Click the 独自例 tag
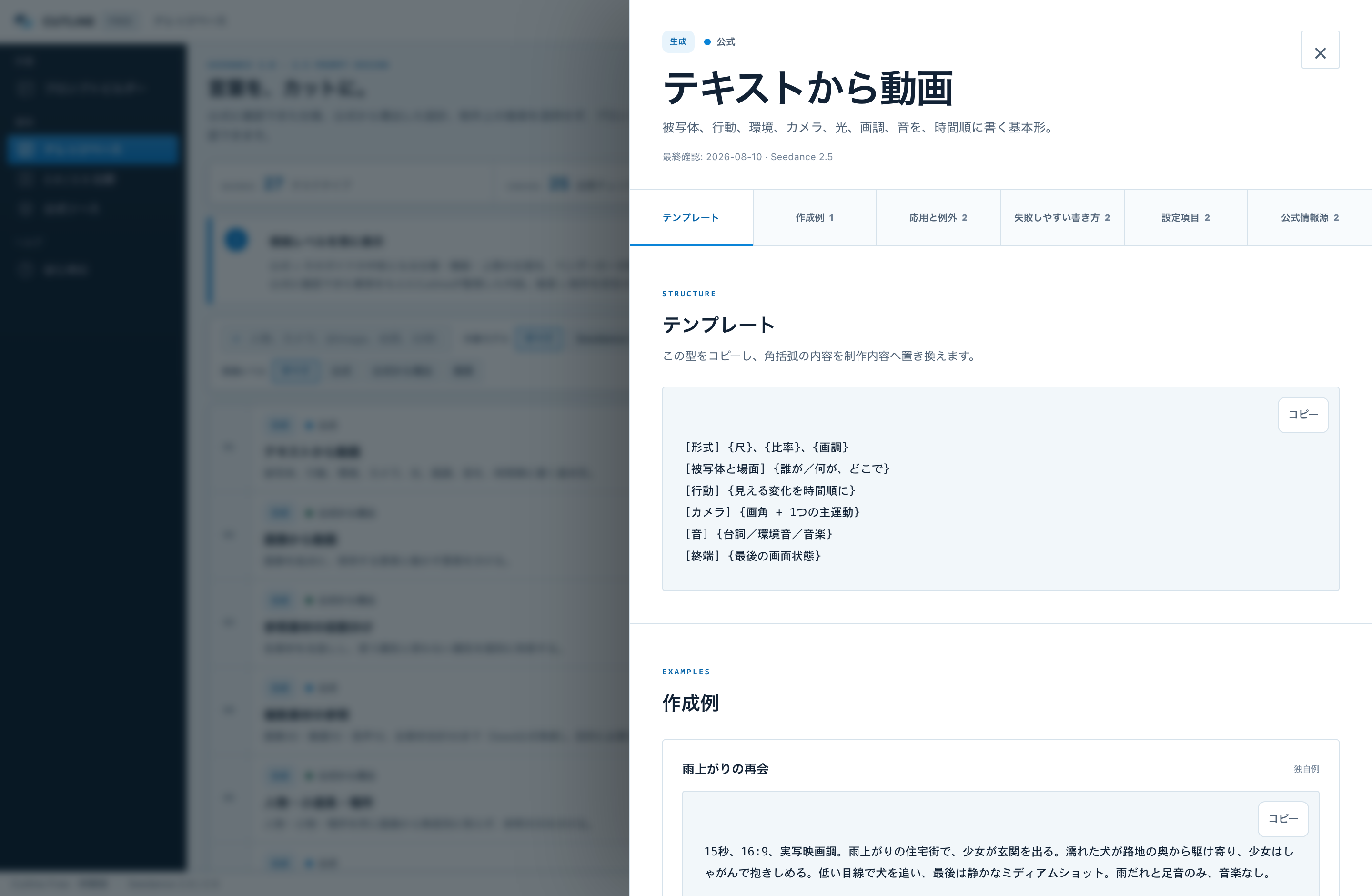The width and height of the screenshot is (1372, 896). click(x=1306, y=769)
